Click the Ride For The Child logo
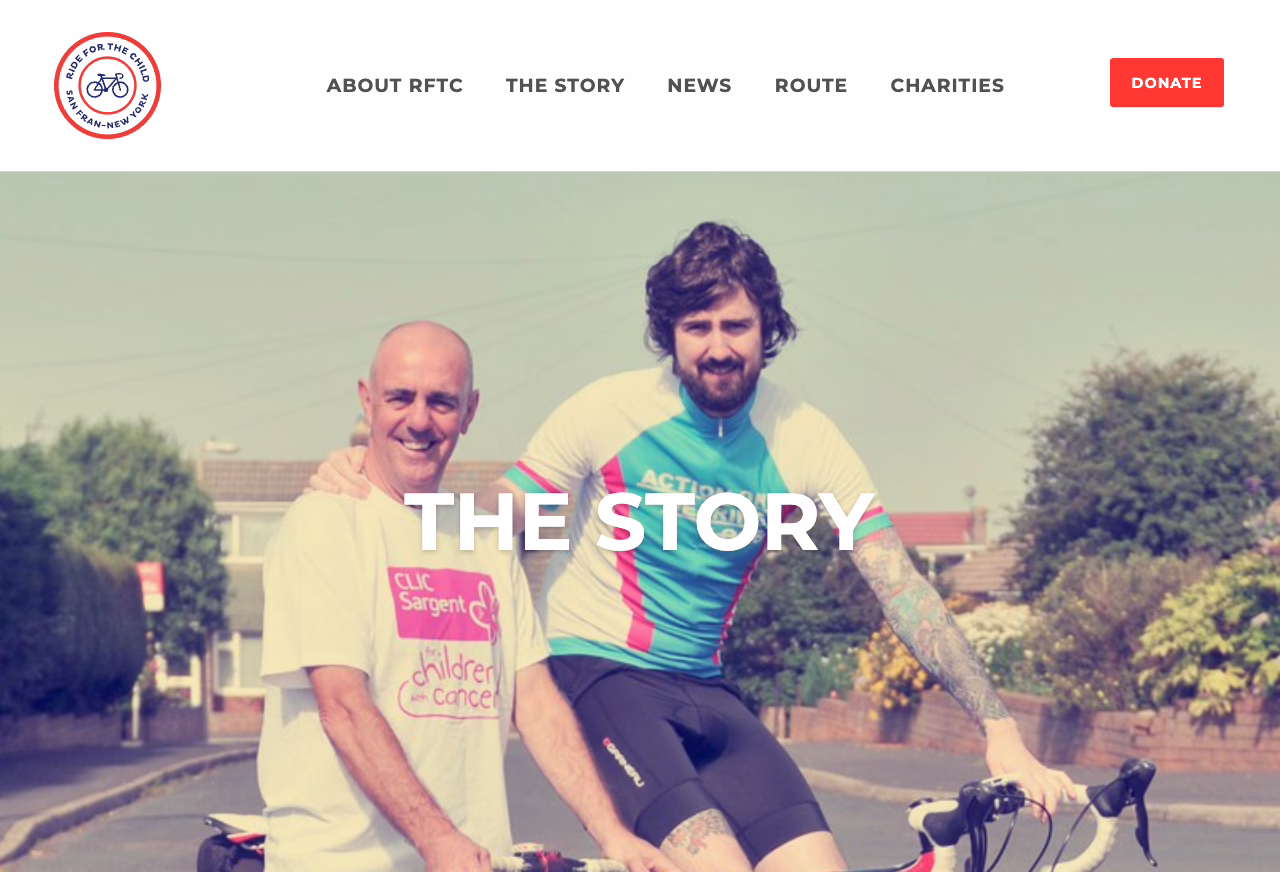 (x=107, y=85)
